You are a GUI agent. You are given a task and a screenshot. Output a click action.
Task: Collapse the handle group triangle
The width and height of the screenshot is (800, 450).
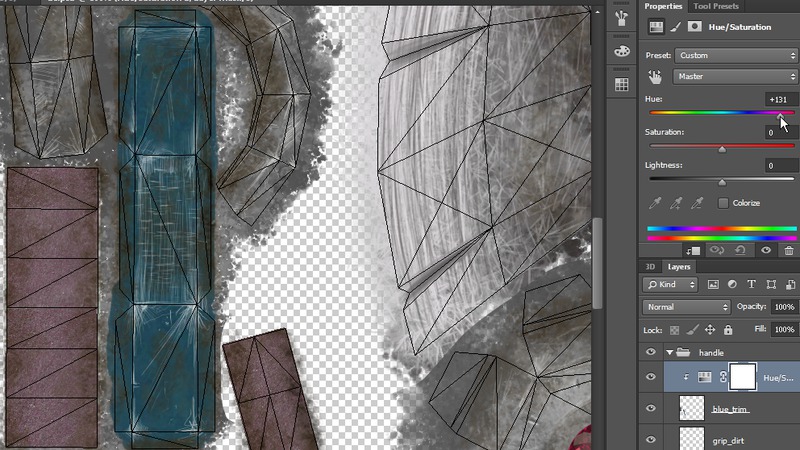(669, 353)
